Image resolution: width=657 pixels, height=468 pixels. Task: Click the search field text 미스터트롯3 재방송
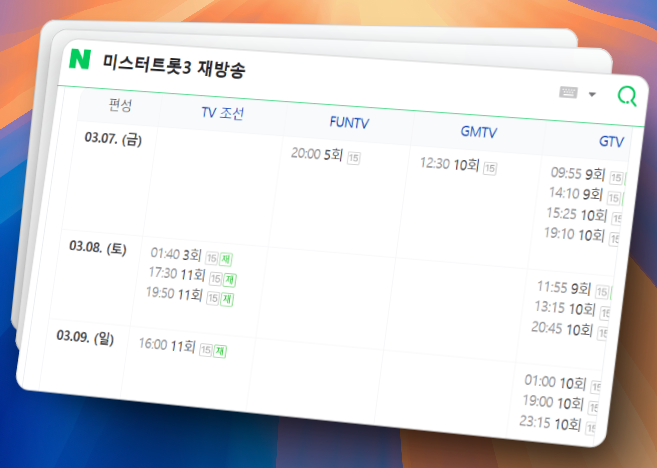tap(174, 66)
